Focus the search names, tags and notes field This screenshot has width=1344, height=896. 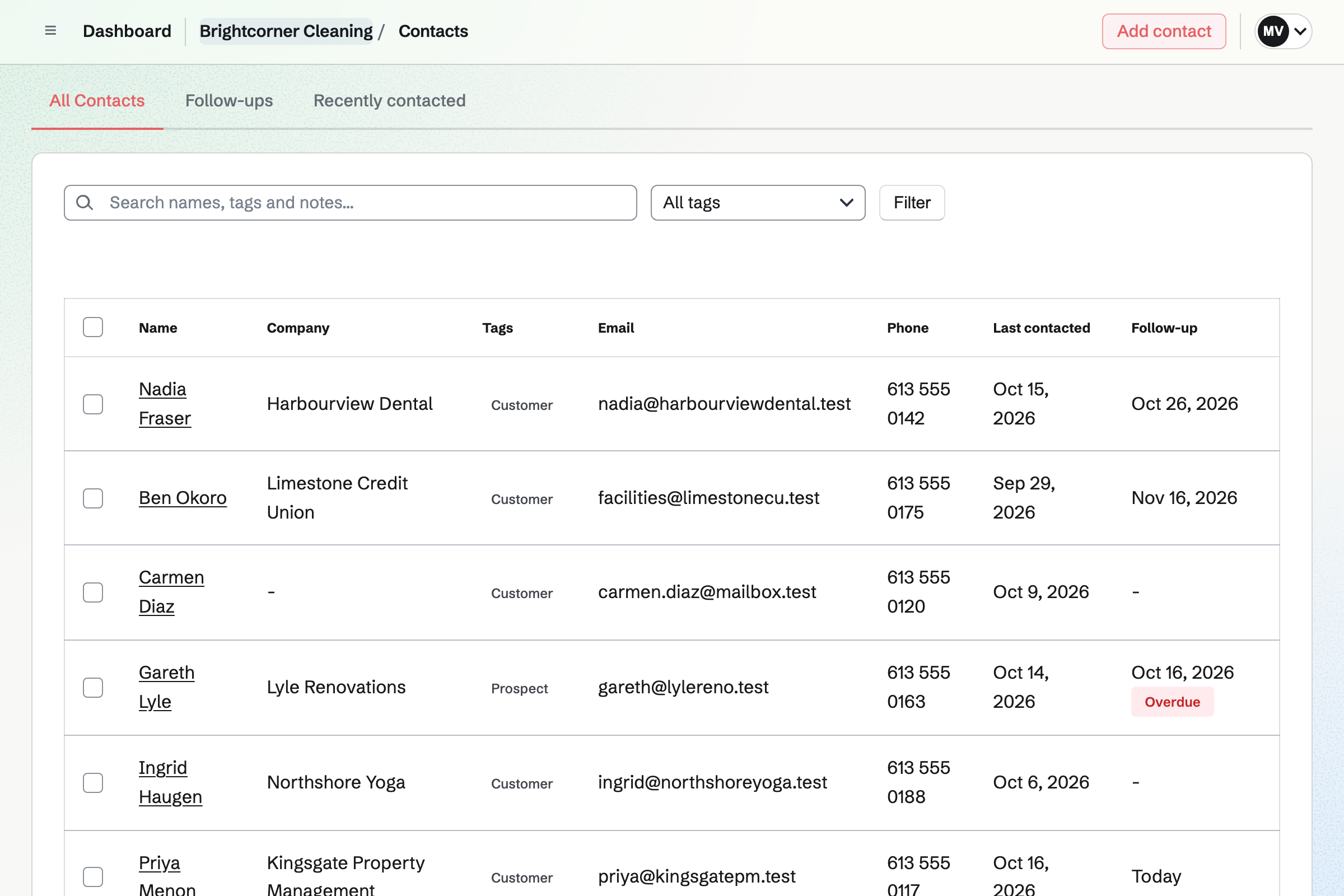click(351, 202)
